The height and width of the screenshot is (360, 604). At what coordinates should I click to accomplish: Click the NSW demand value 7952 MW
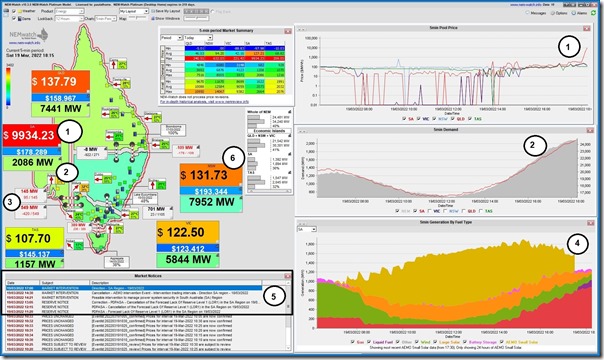pyautogui.click(x=211, y=203)
